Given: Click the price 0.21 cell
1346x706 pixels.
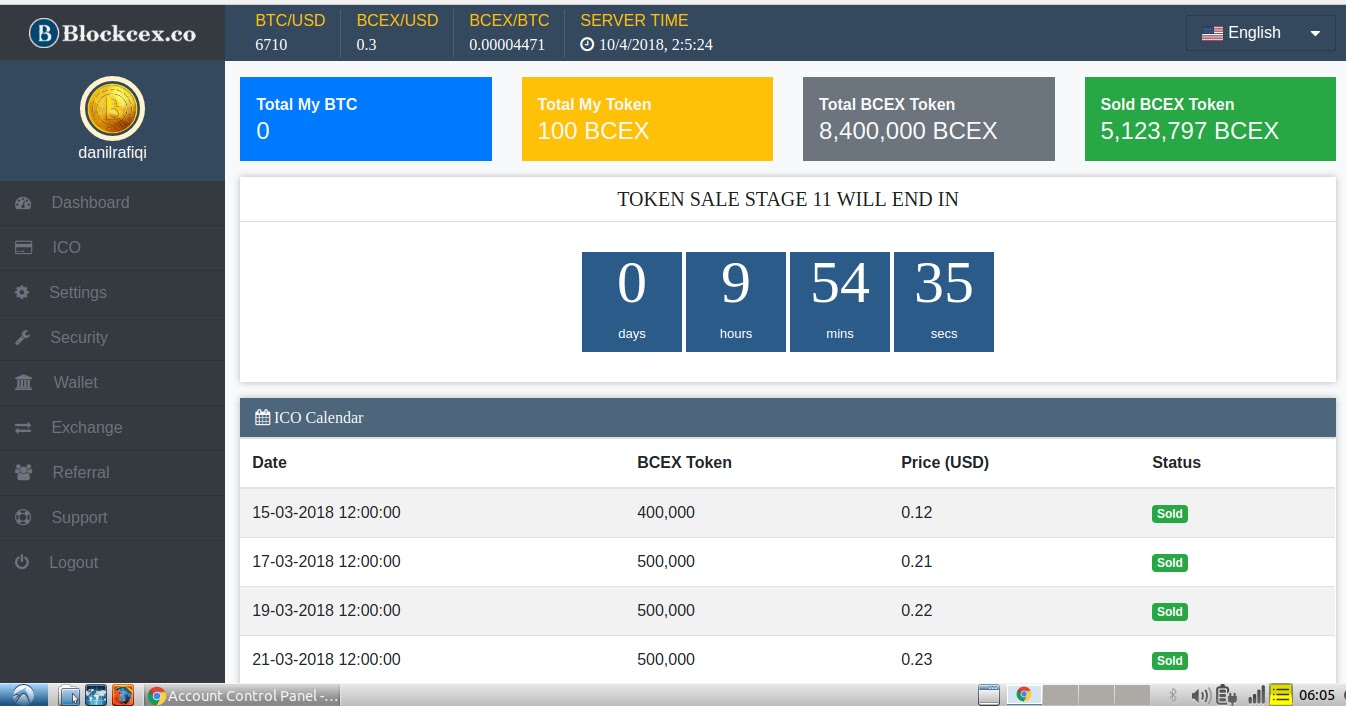Looking at the screenshot, I should (x=917, y=562).
